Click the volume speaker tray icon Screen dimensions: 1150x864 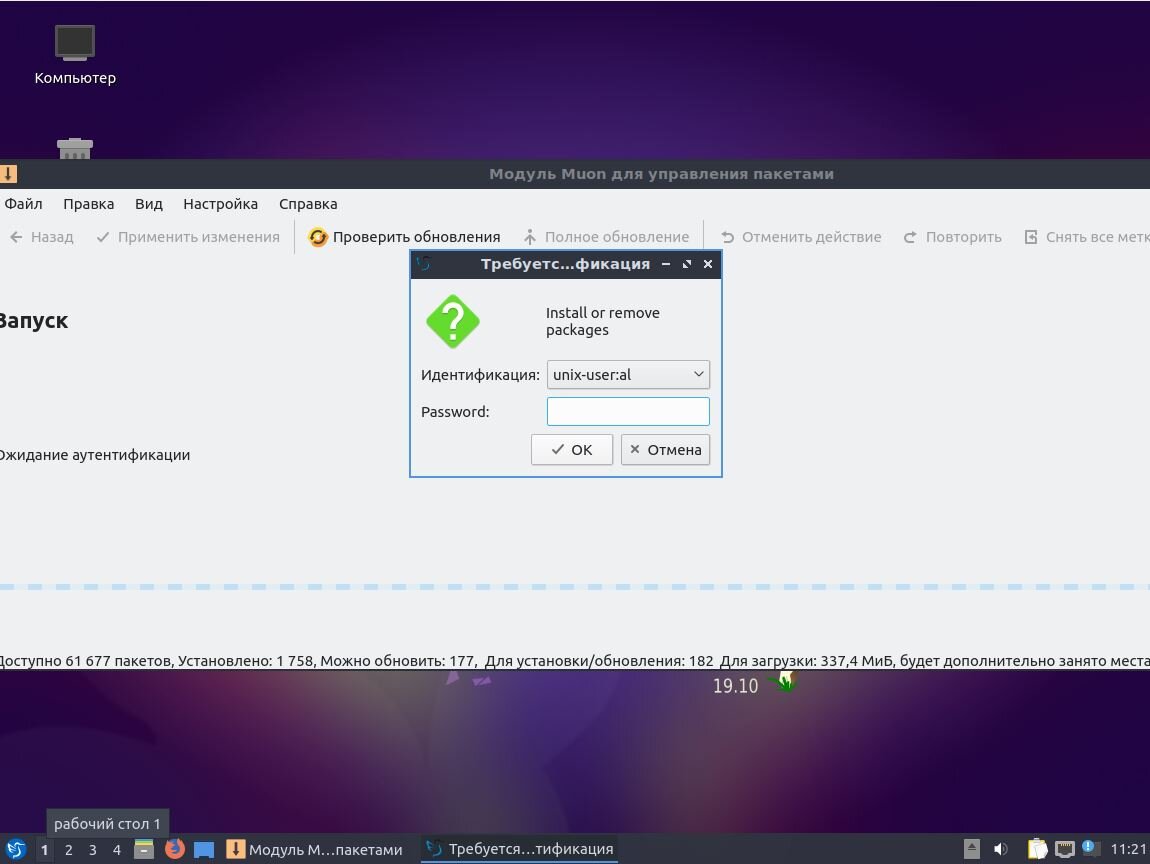pos(1000,849)
